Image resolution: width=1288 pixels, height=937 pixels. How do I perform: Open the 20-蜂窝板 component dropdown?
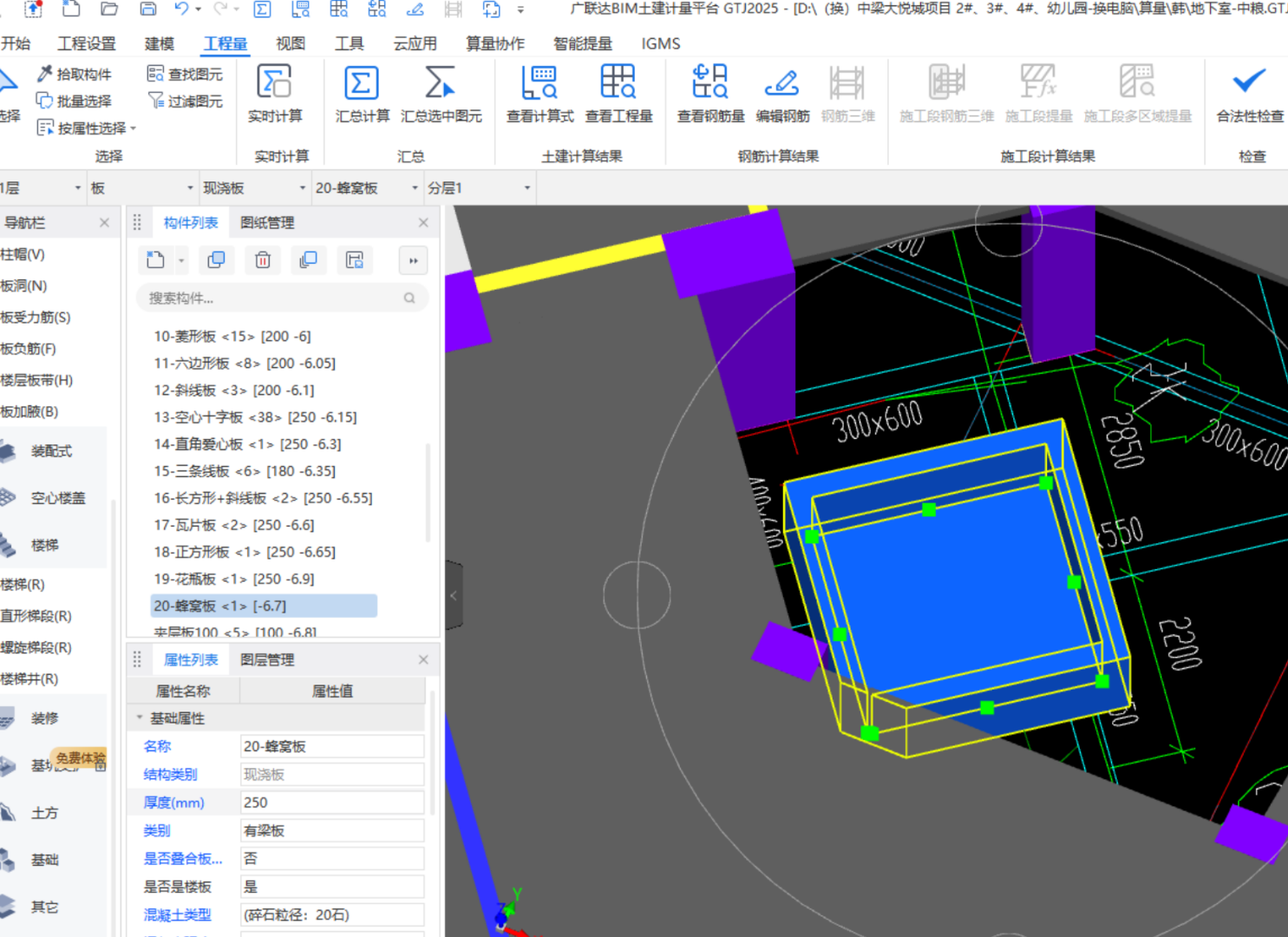pos(414,188)
